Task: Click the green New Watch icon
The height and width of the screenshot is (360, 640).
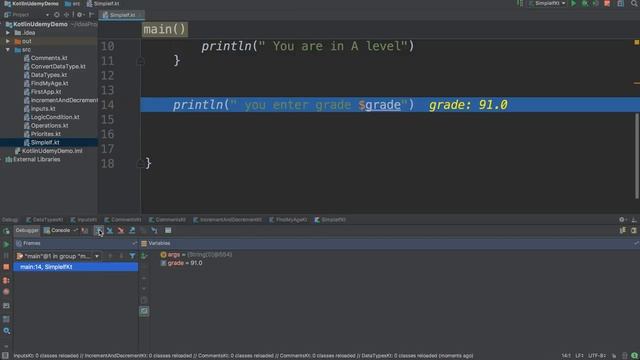Action: click(x=144, y=256)
